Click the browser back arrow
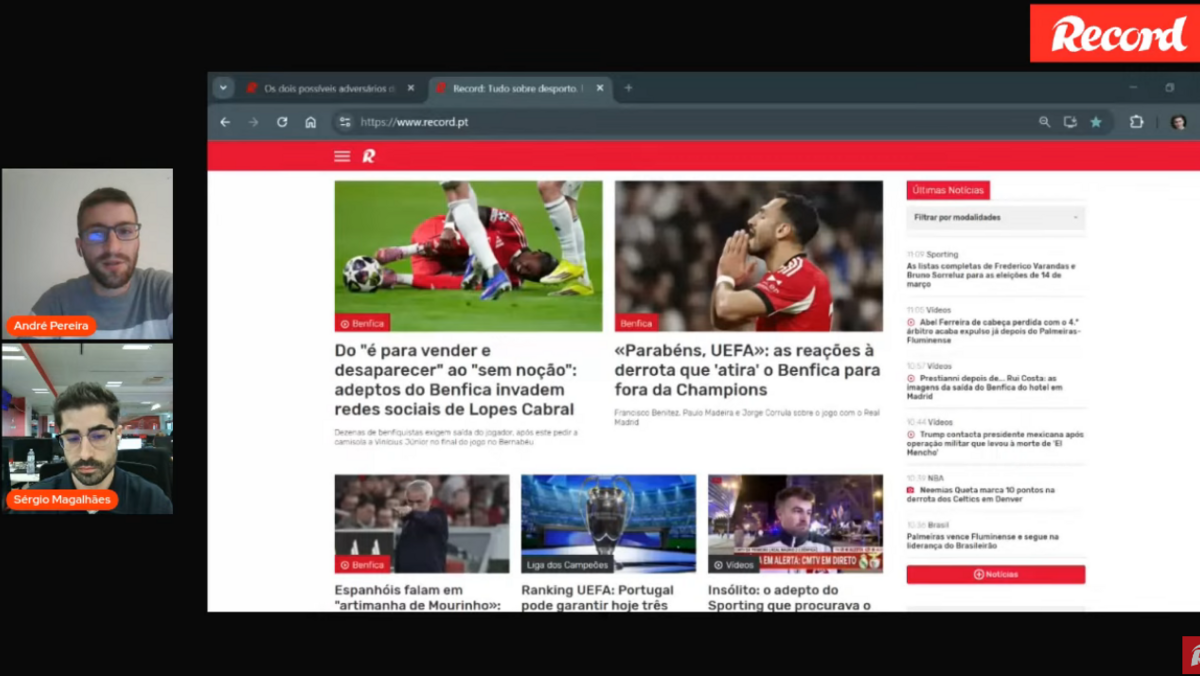Image resolution: width=1200 pixels, height=676 pixels. pyautogui.click(x=225, y=122)
